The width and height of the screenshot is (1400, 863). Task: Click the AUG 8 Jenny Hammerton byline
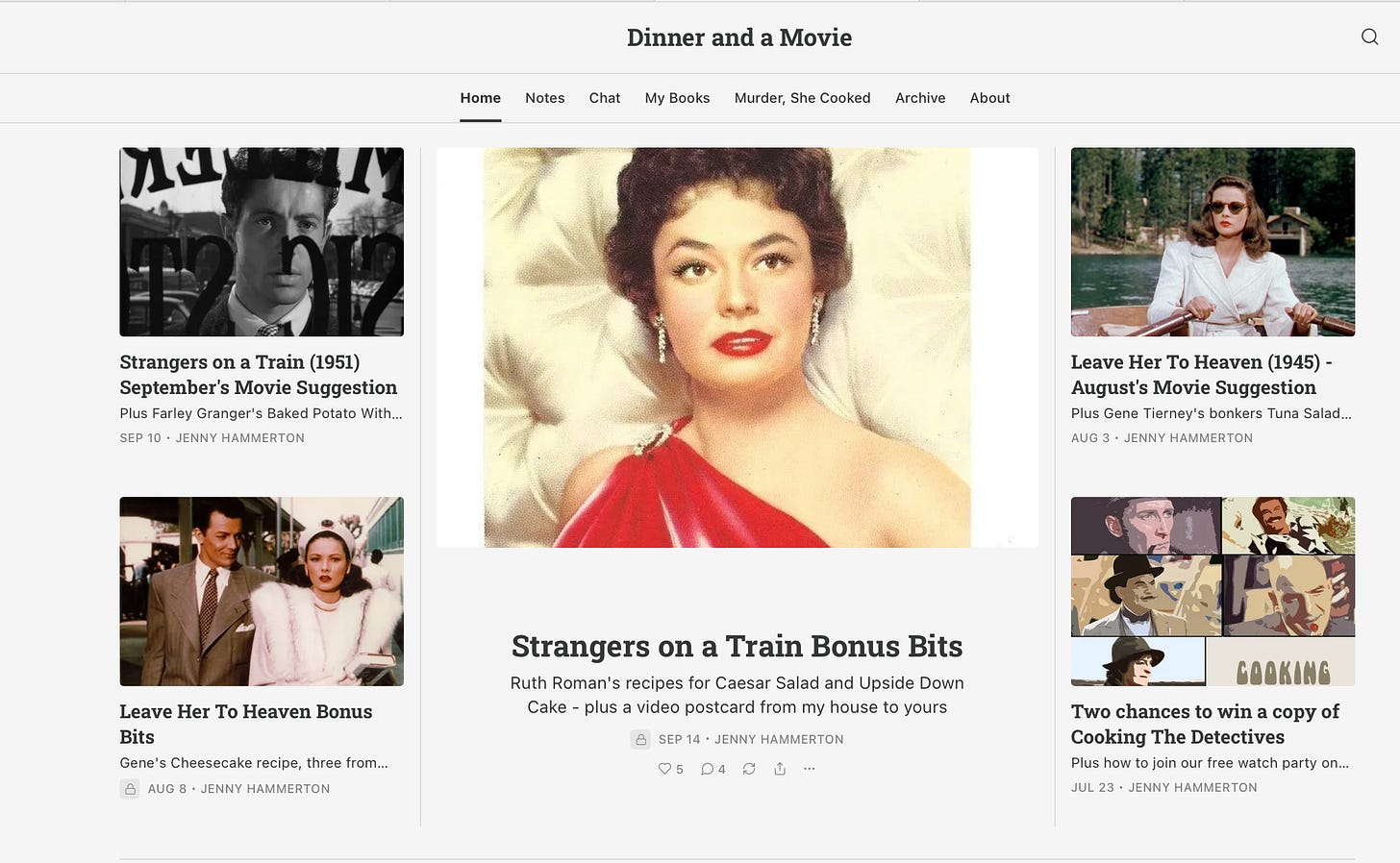pos(238,789)
